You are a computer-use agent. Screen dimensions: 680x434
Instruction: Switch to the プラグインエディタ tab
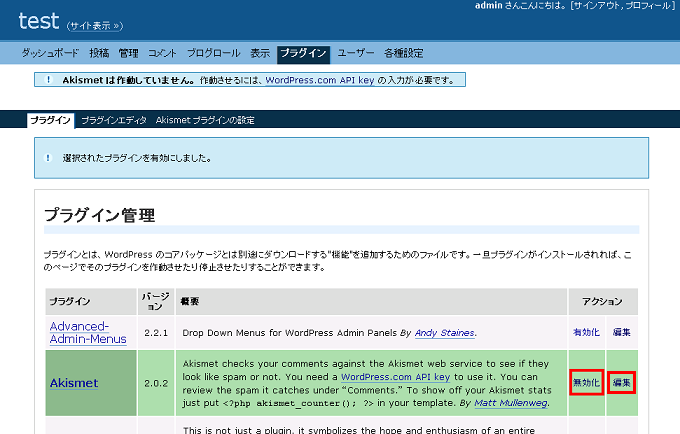pos(114,120)
